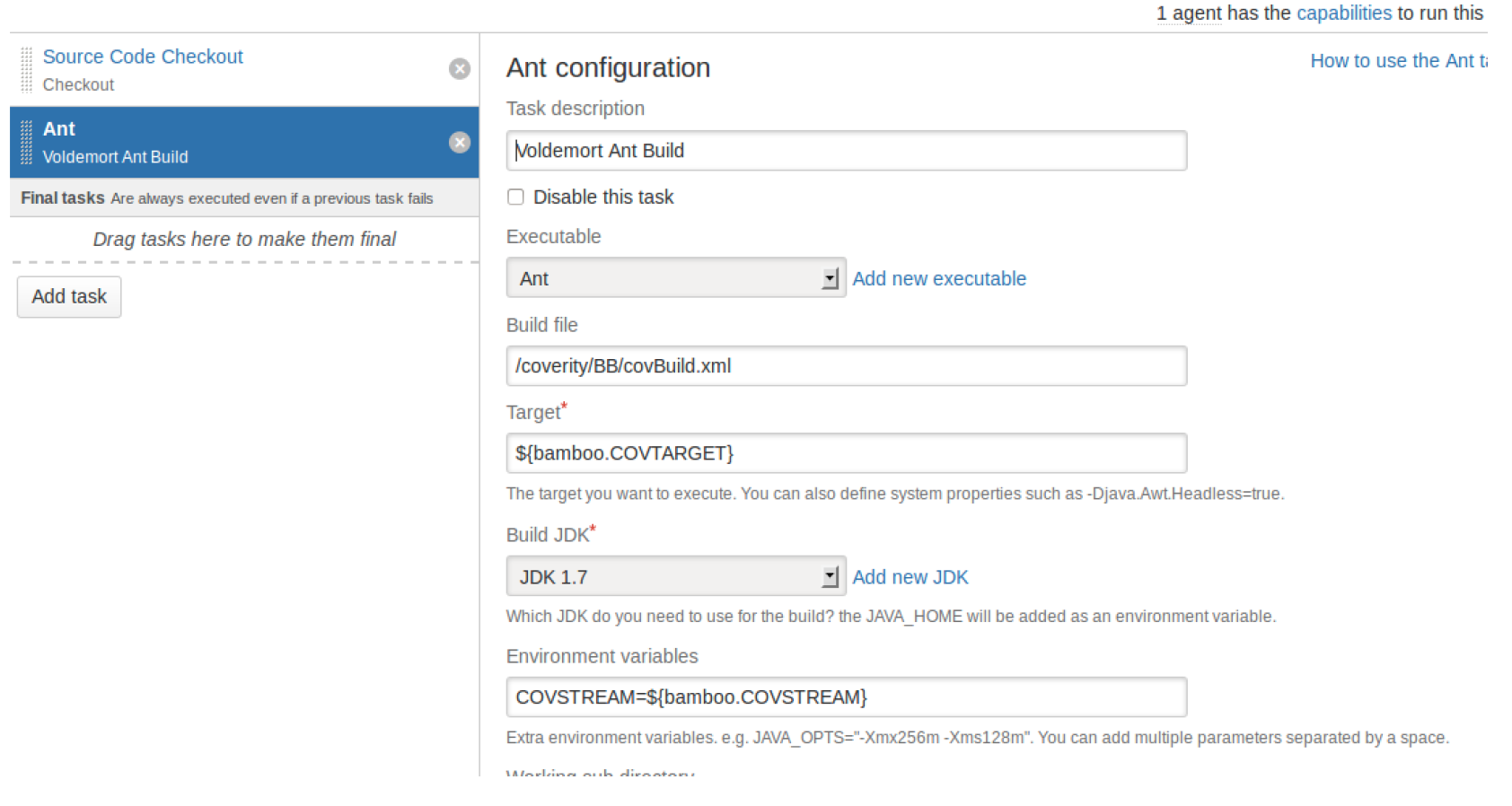
Task: Open the Add new executable link
Action: (x=939, y=278)
